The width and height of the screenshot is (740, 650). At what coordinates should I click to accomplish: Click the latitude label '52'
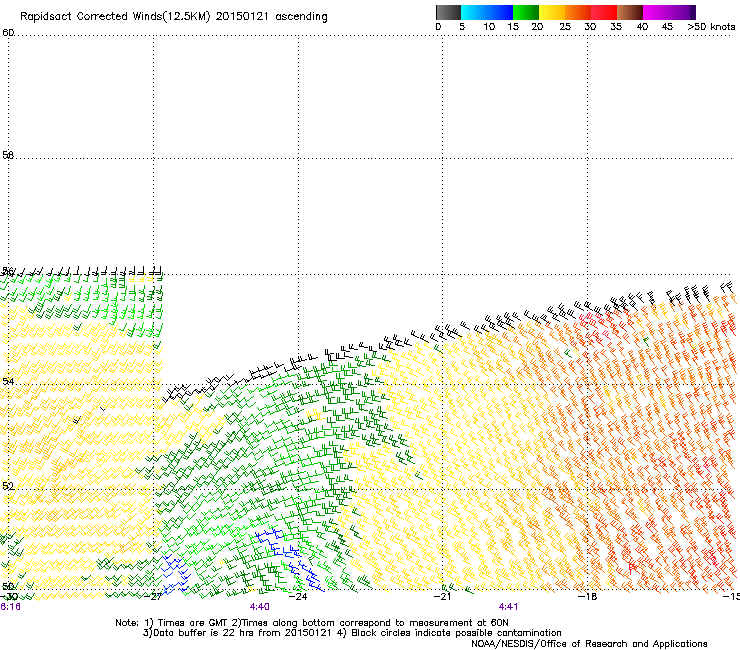click(8, 485)
